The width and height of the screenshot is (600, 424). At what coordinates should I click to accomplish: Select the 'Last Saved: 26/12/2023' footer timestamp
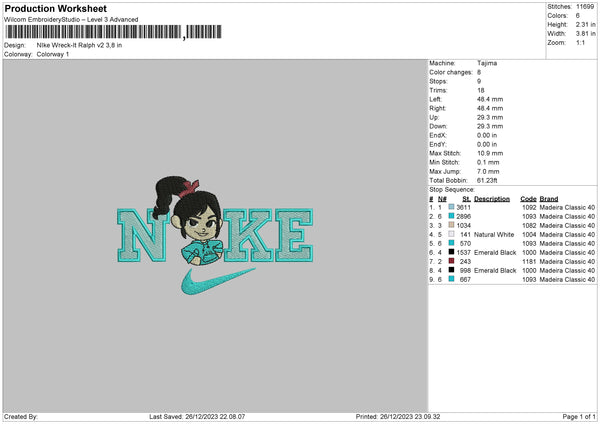tap(197, 416)
